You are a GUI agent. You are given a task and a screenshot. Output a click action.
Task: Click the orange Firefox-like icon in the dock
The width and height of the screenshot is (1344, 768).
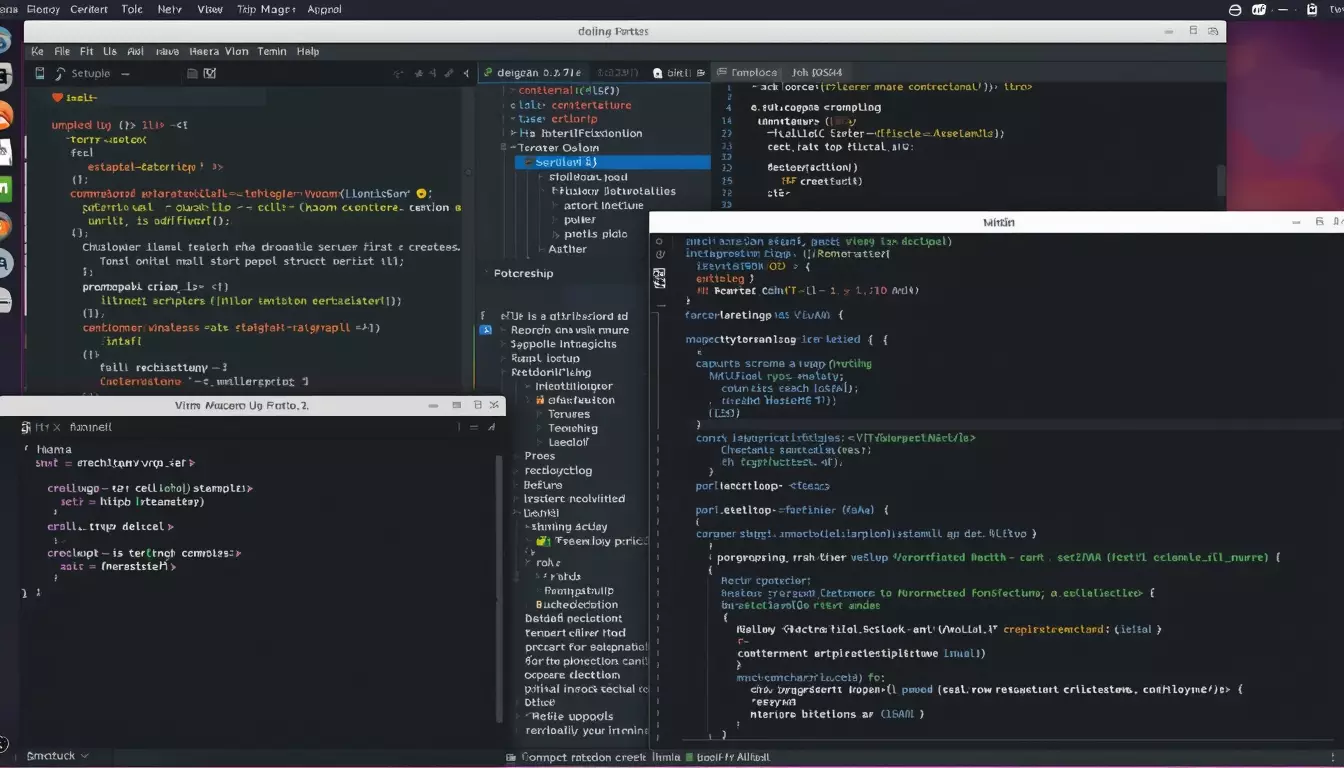pos(5,115)
